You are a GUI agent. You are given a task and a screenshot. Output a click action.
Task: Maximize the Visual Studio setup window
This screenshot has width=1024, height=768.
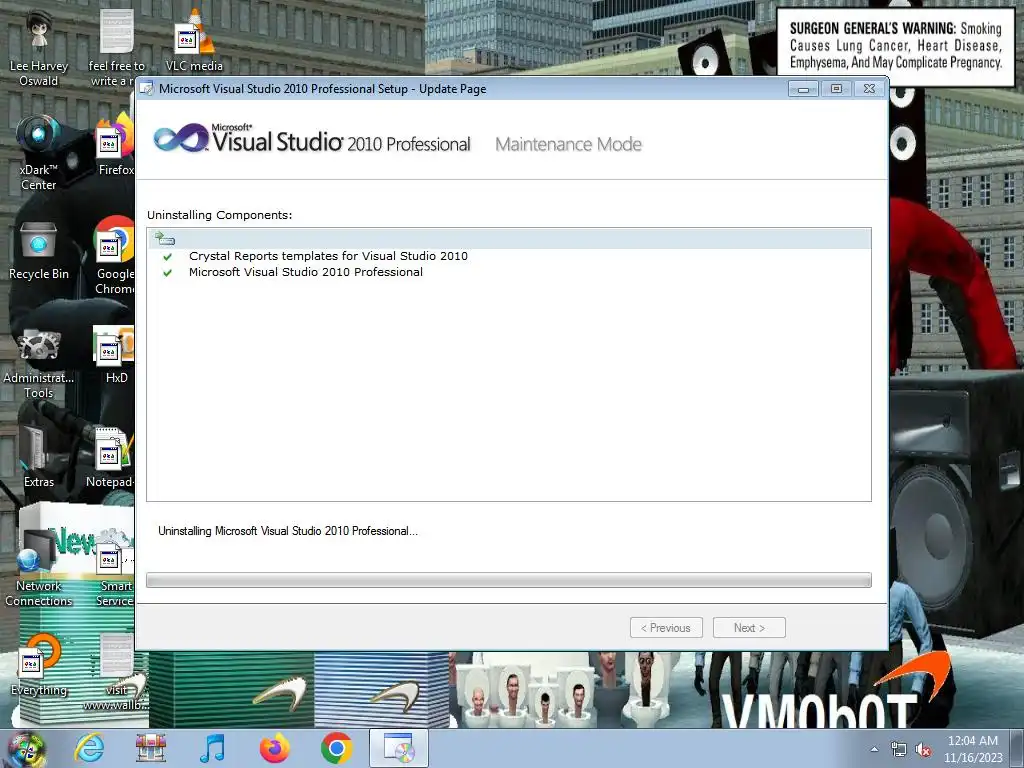point(836,89)
